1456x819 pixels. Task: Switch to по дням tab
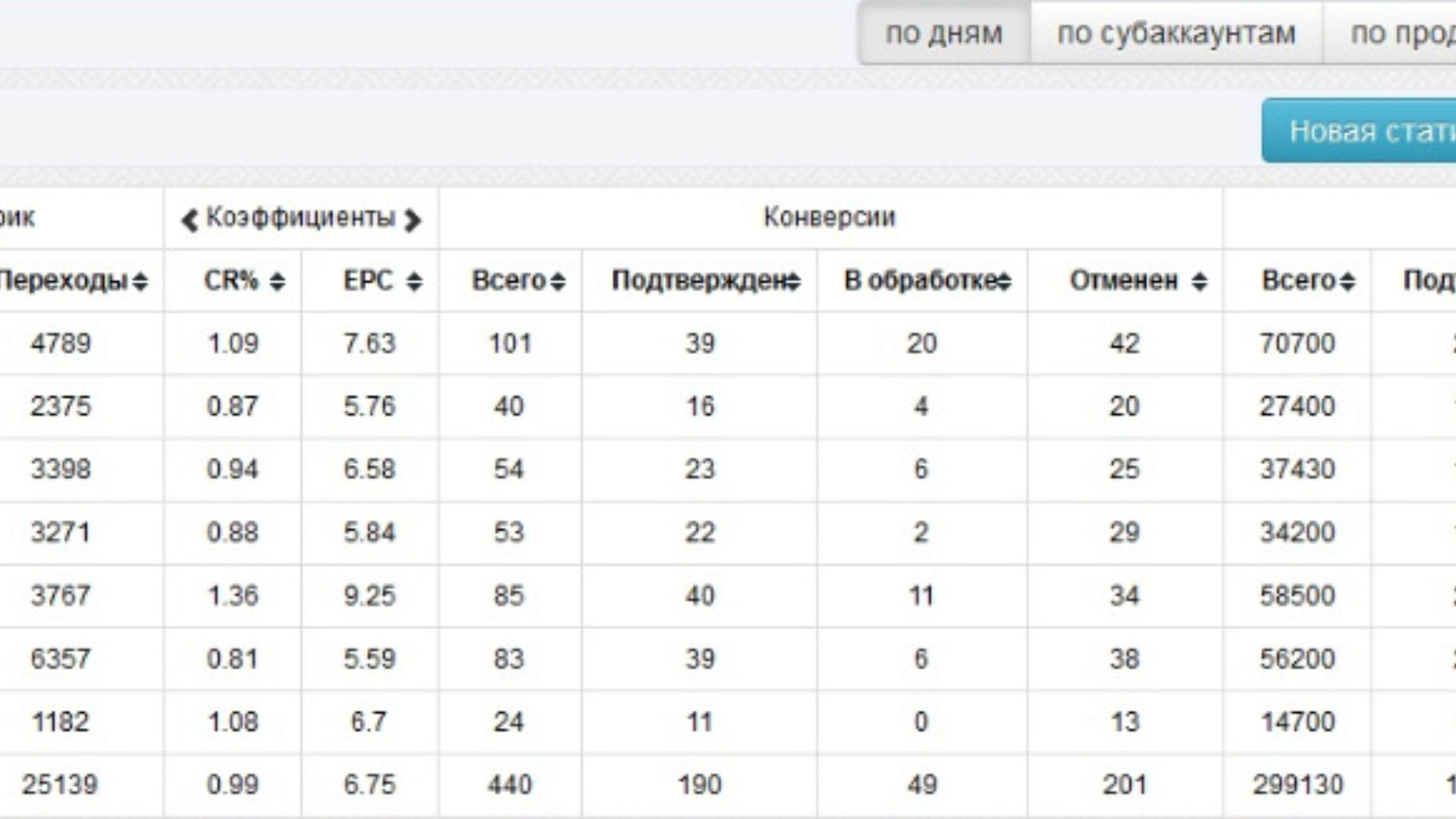[x=944, y=33]
